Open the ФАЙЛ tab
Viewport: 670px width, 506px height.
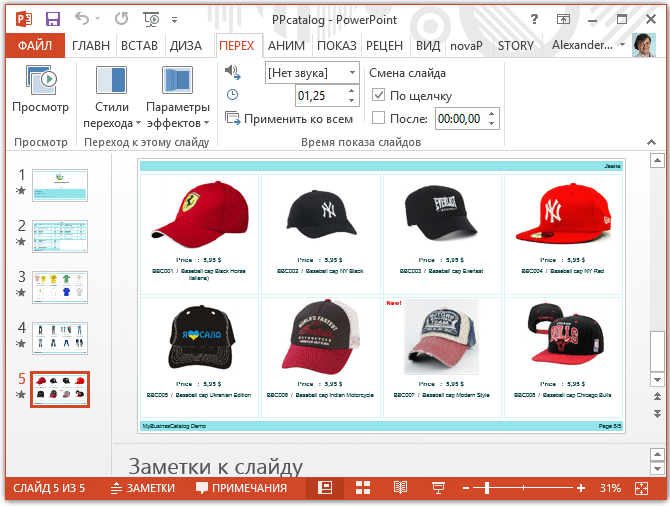pyautogui.click(x=35, y=45)
